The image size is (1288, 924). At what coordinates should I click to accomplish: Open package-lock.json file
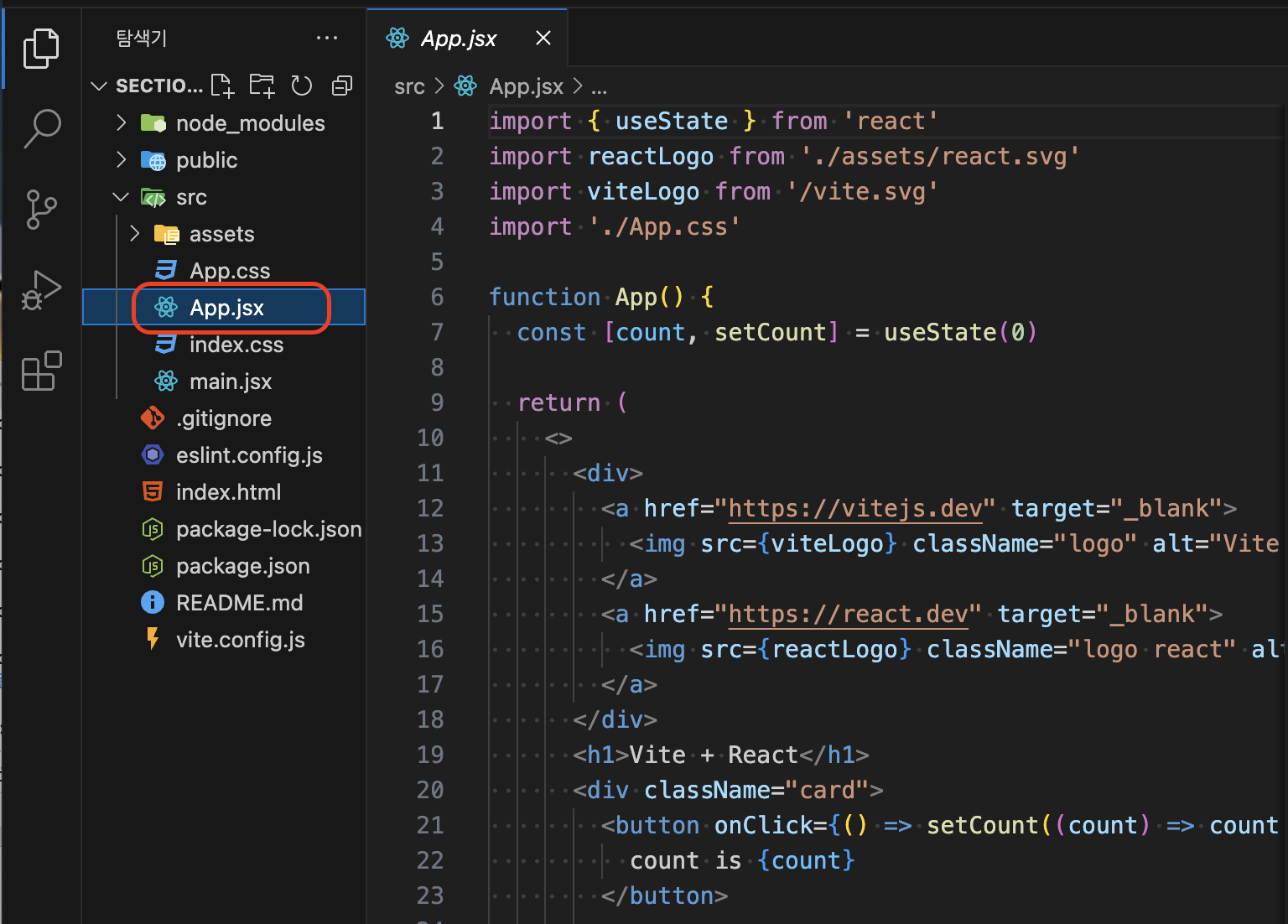[224, 529]
